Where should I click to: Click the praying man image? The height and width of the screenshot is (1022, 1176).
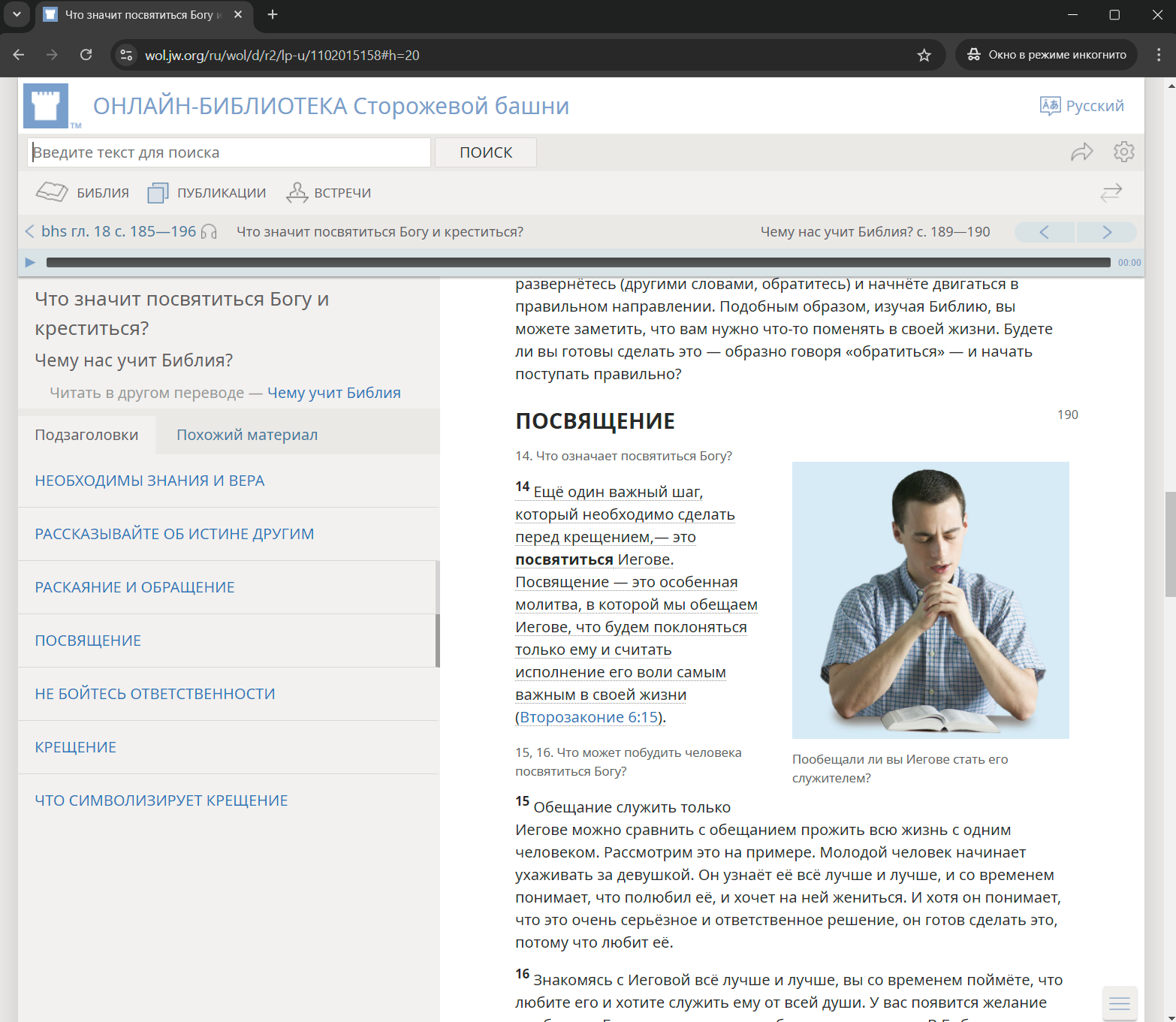tap(930, 600)
